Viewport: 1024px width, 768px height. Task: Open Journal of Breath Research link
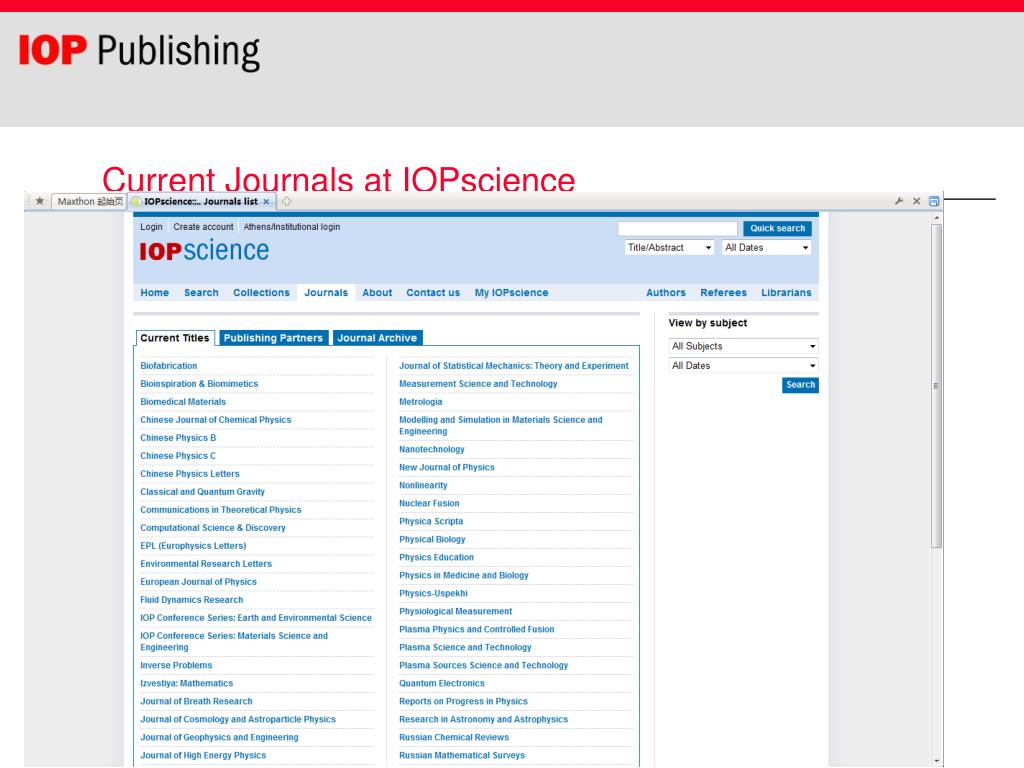point(196,701)
